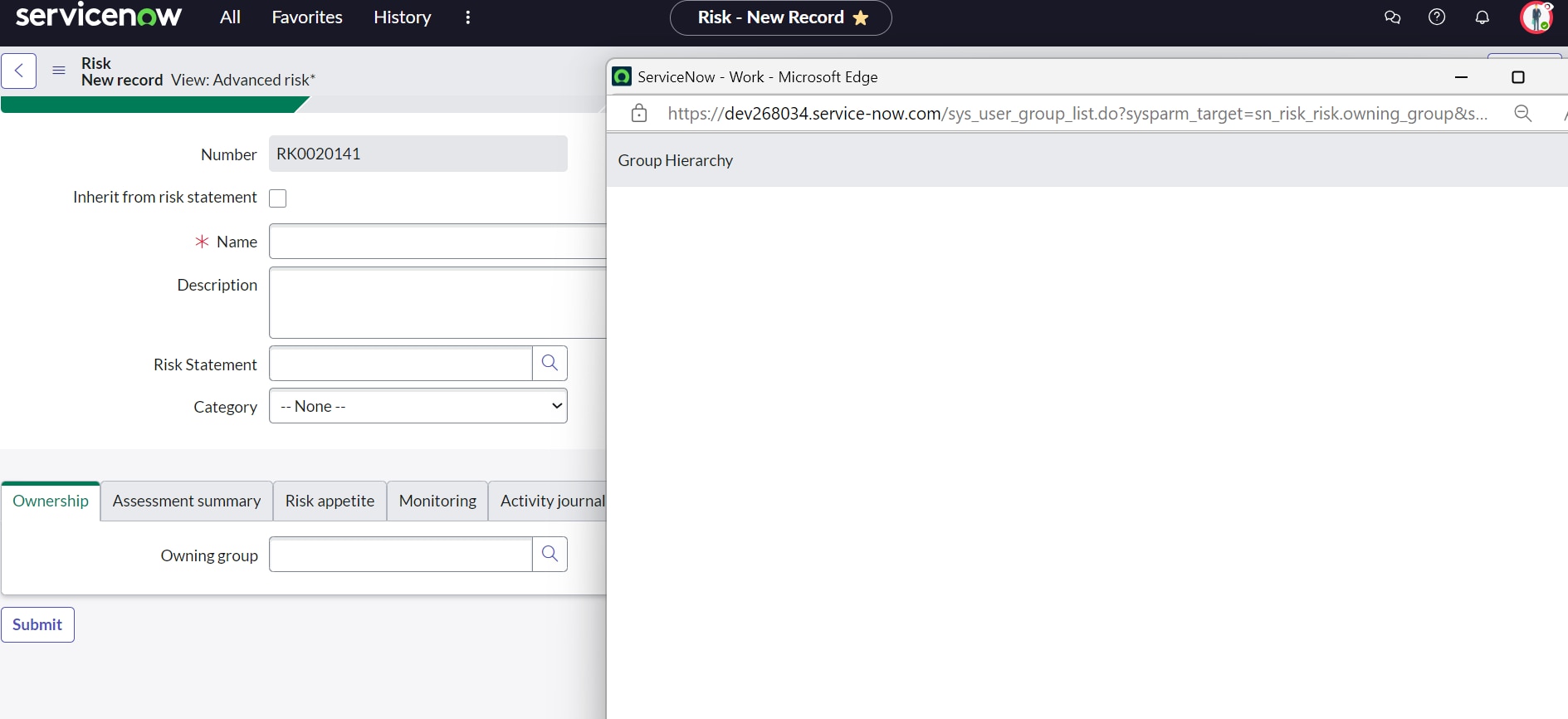Switch to the Activity journal tab

tap(548, 501)
